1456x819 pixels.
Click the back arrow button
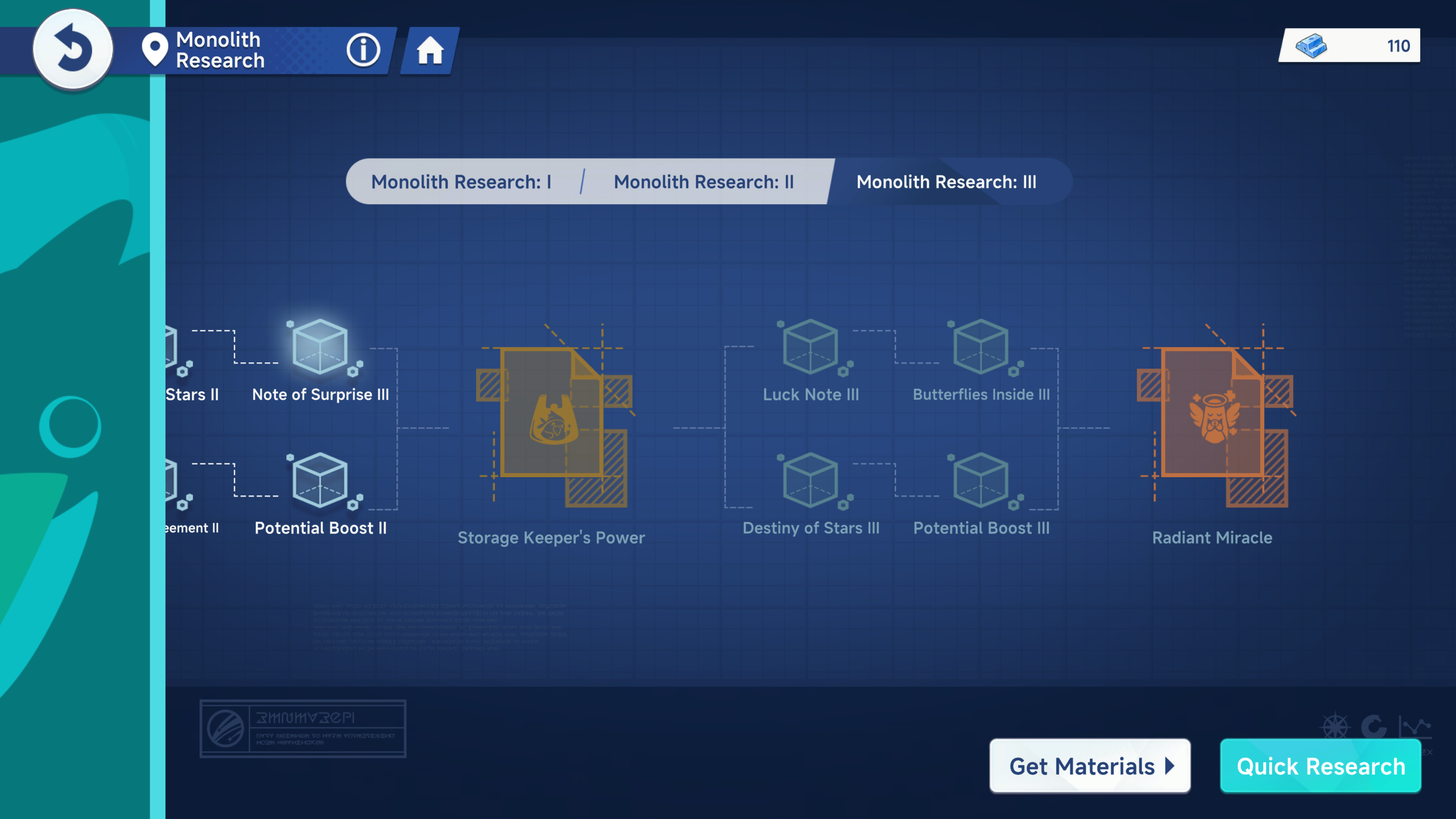pos(73,49)
